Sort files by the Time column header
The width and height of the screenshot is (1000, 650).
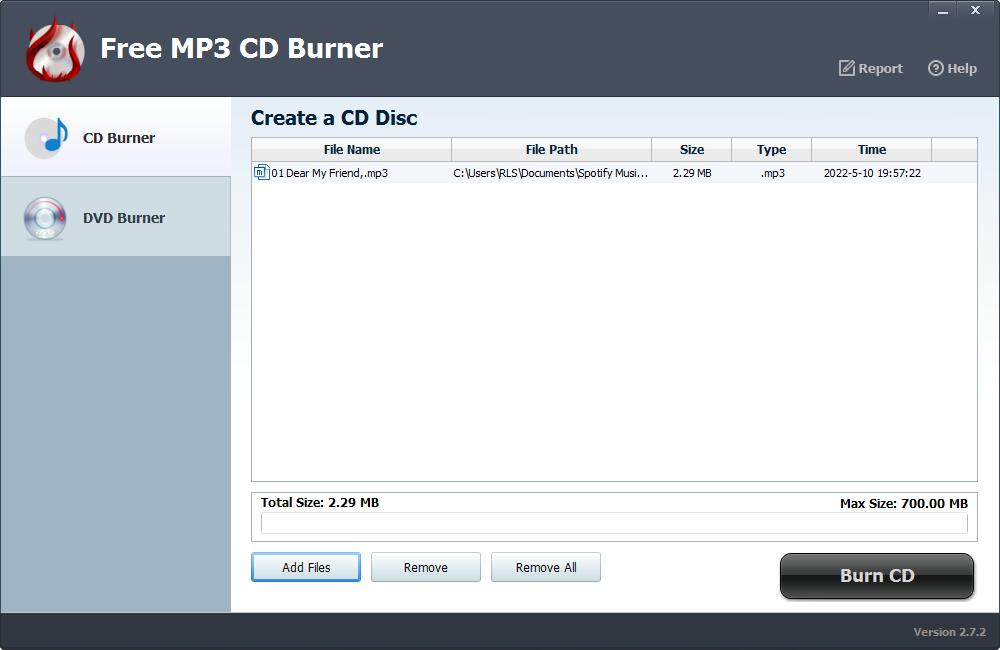tap(871, 150)
